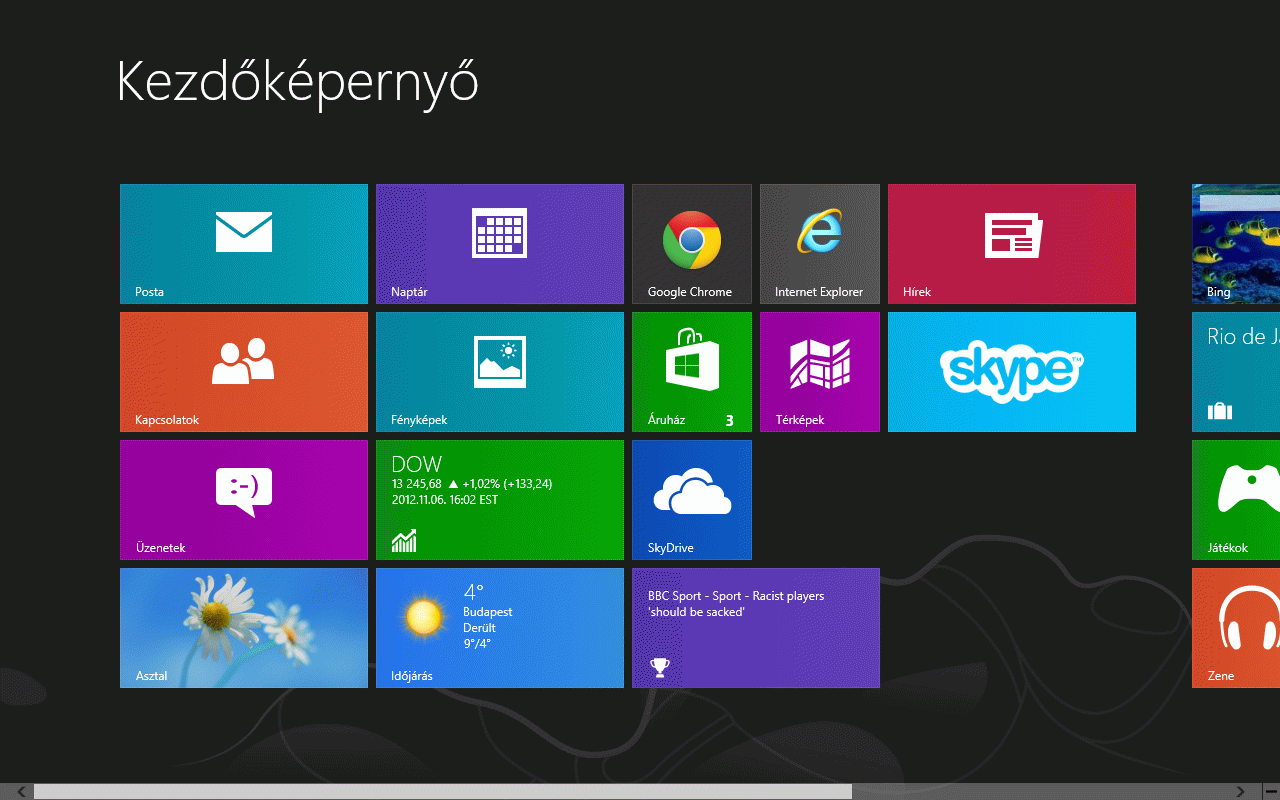1280x800 pixels.
Task: Open the Posta mail tile
Action: point(244,244)
